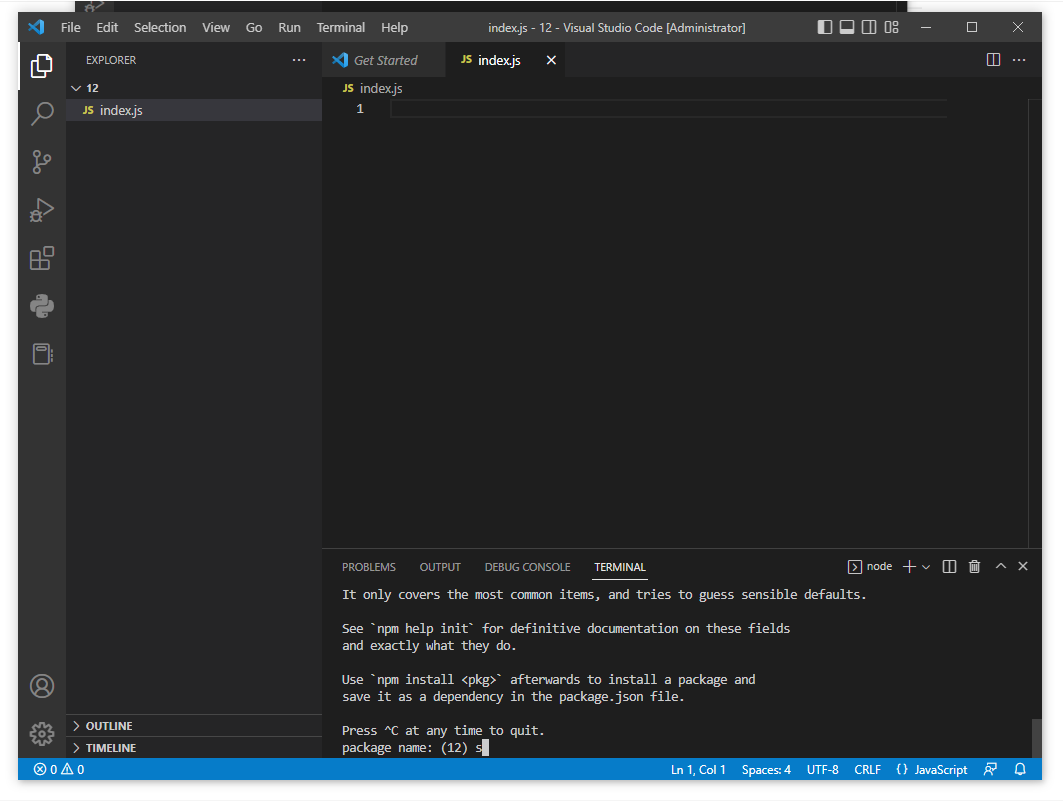The height and width of the screenshot is (801, 1063).
Task: Open the Explorer view in activity bar
Action: pyautogui.click(x=41, y=66)
